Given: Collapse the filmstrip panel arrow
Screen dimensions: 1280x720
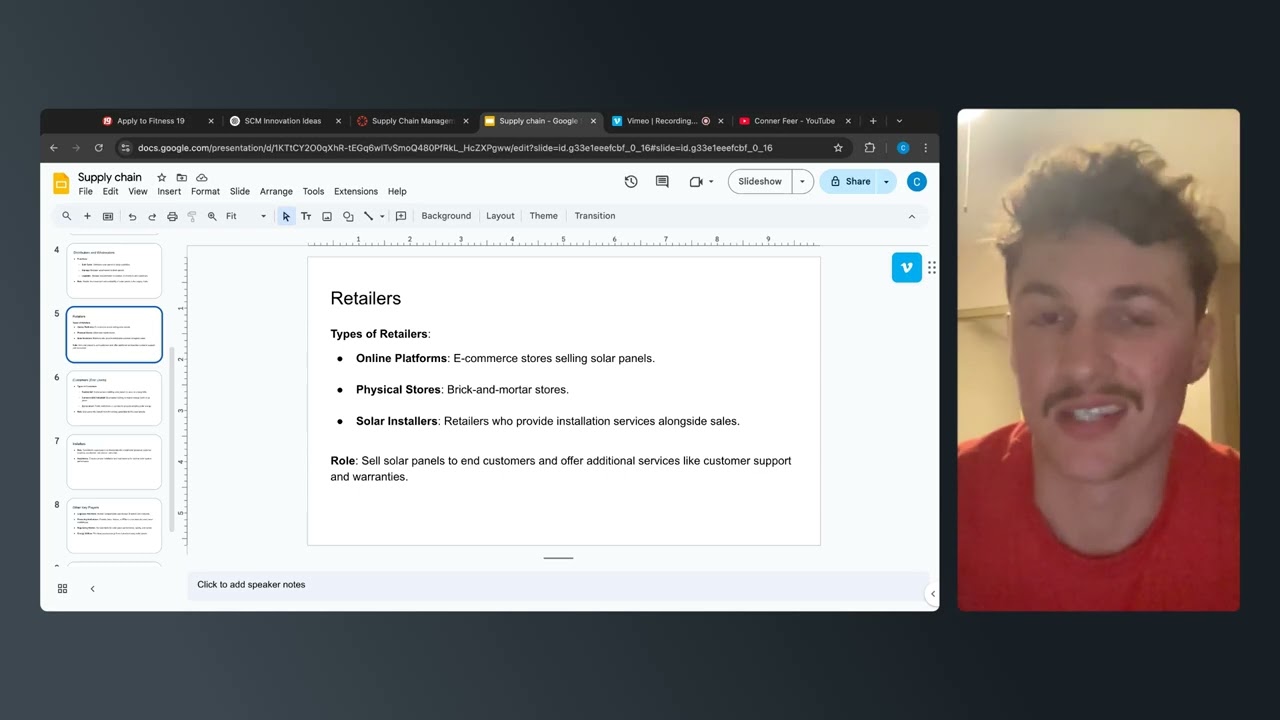Looking at the screenshot, I should click(x=92, y=589).
